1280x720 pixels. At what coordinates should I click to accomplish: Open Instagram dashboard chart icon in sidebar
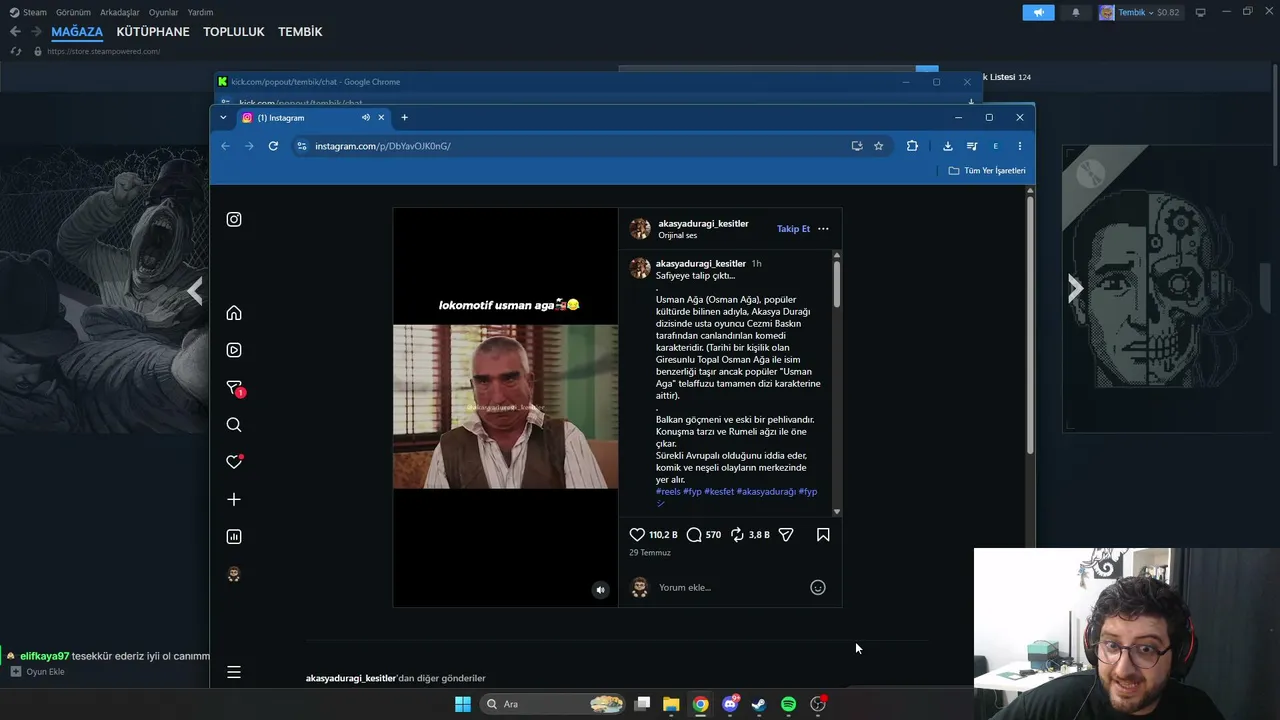234,537
